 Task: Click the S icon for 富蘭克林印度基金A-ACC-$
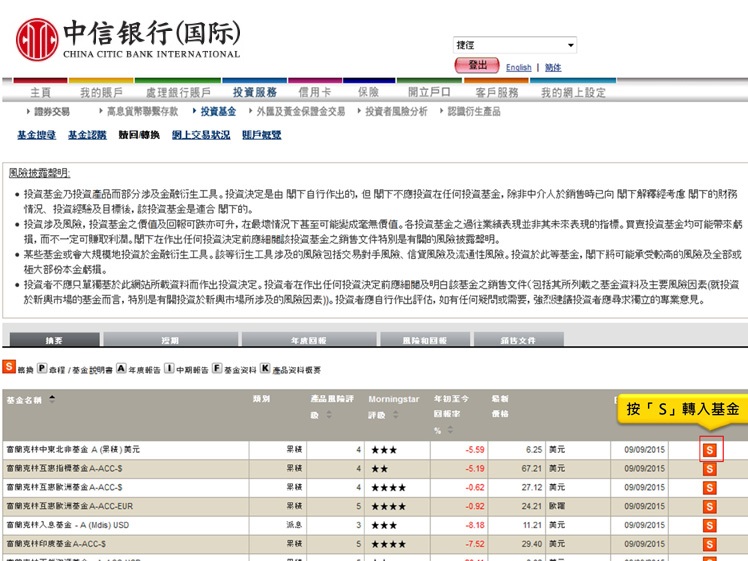pos(710,544)
